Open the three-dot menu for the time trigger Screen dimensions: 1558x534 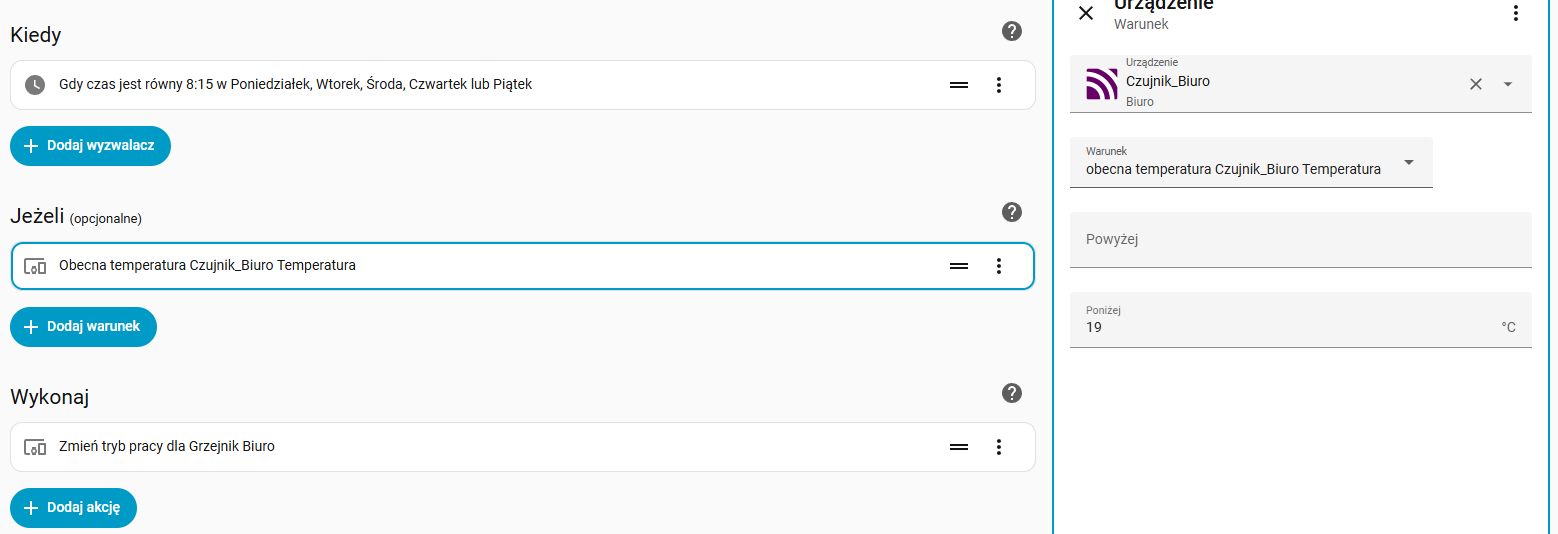click(998, 85)
